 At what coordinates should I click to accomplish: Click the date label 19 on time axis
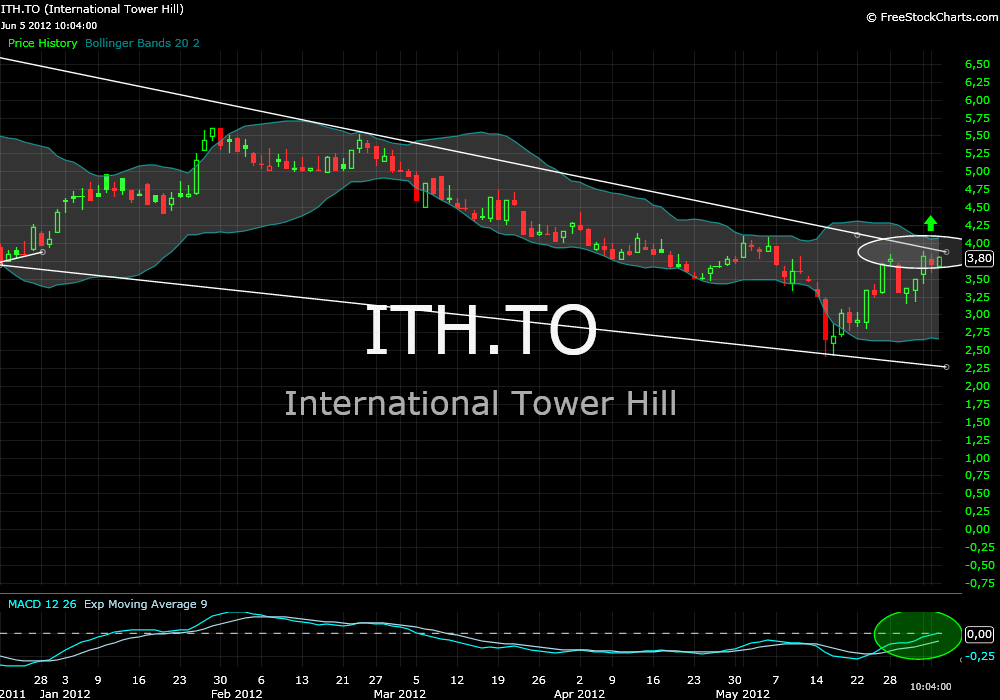(498, 680)
